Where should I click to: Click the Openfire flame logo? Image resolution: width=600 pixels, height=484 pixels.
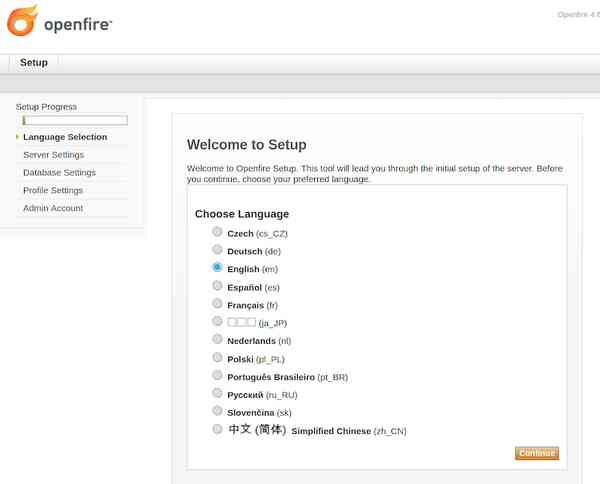point(23,21)
